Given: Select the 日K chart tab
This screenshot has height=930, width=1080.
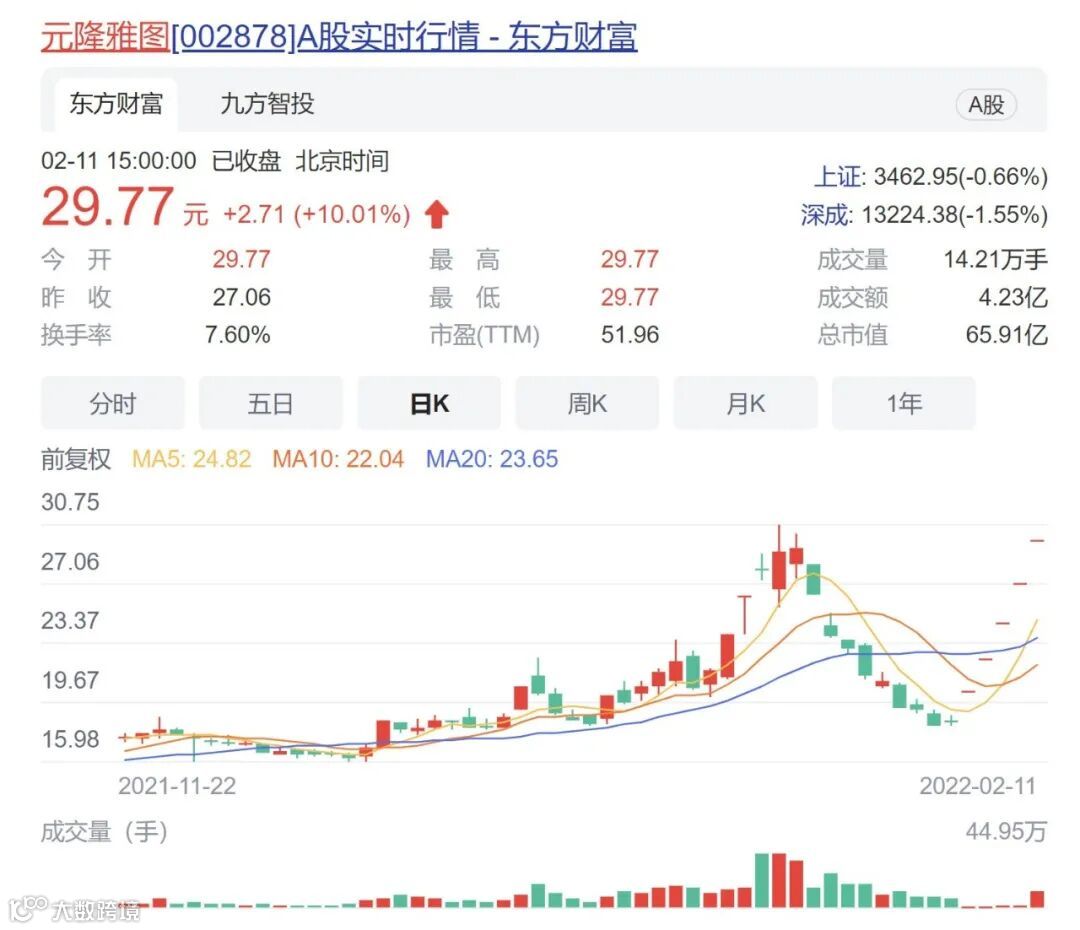Looking at the screenshot, I should click(x=429, y=403).
